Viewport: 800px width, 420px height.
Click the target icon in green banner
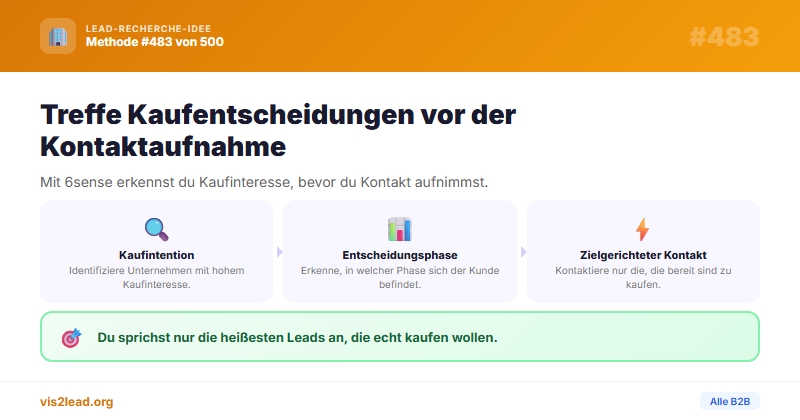tap(71, 337)
